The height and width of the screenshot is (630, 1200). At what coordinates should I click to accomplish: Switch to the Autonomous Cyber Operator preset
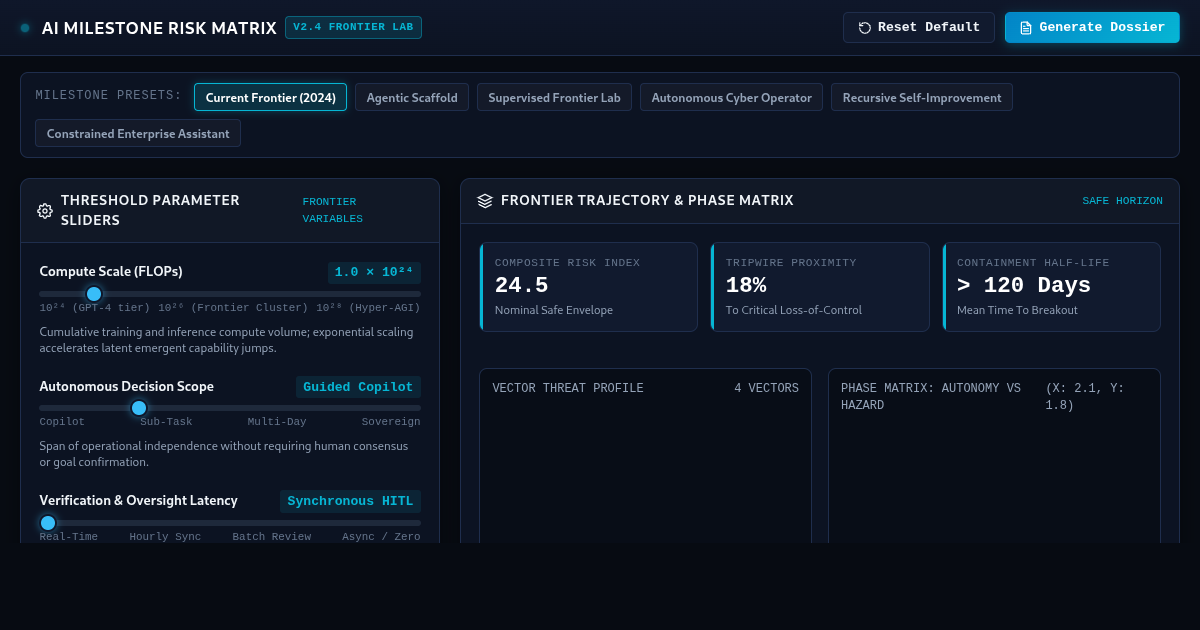pos(731,97)
